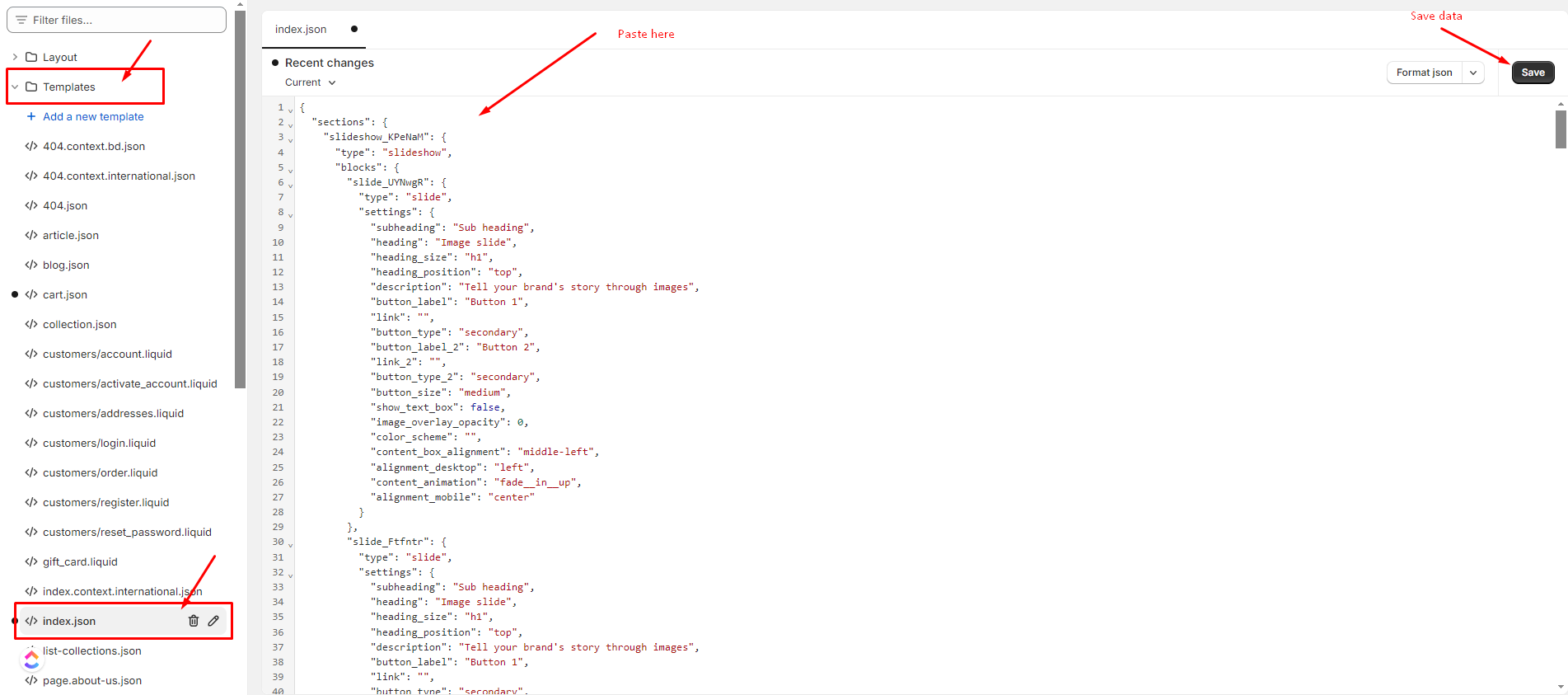The width and height of the screenshot is (1568, 695).
Task: Open the Format json dropdown arrow
Action: 1473,73
